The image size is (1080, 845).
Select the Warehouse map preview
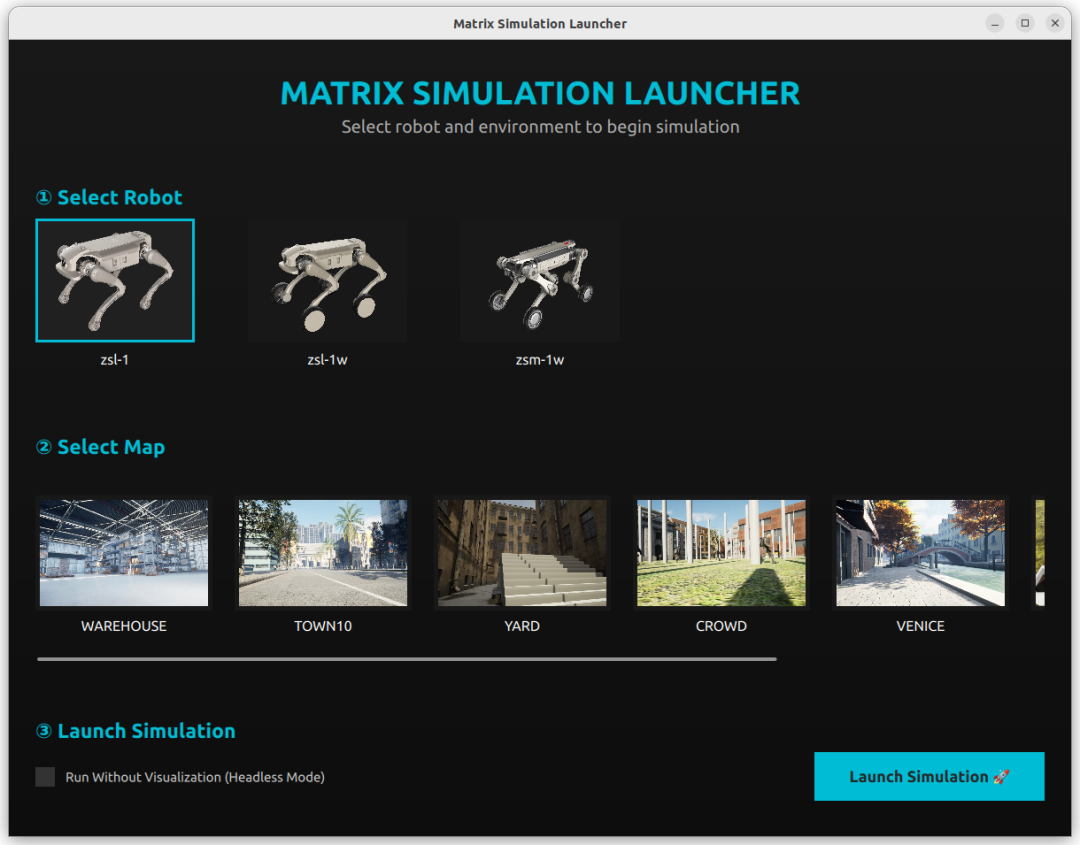[x=124, y=553]
